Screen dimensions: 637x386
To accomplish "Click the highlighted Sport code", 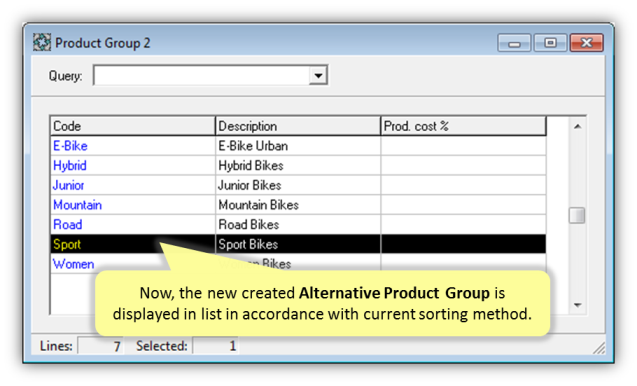I will pyautogui.click(x=67, y=244).
